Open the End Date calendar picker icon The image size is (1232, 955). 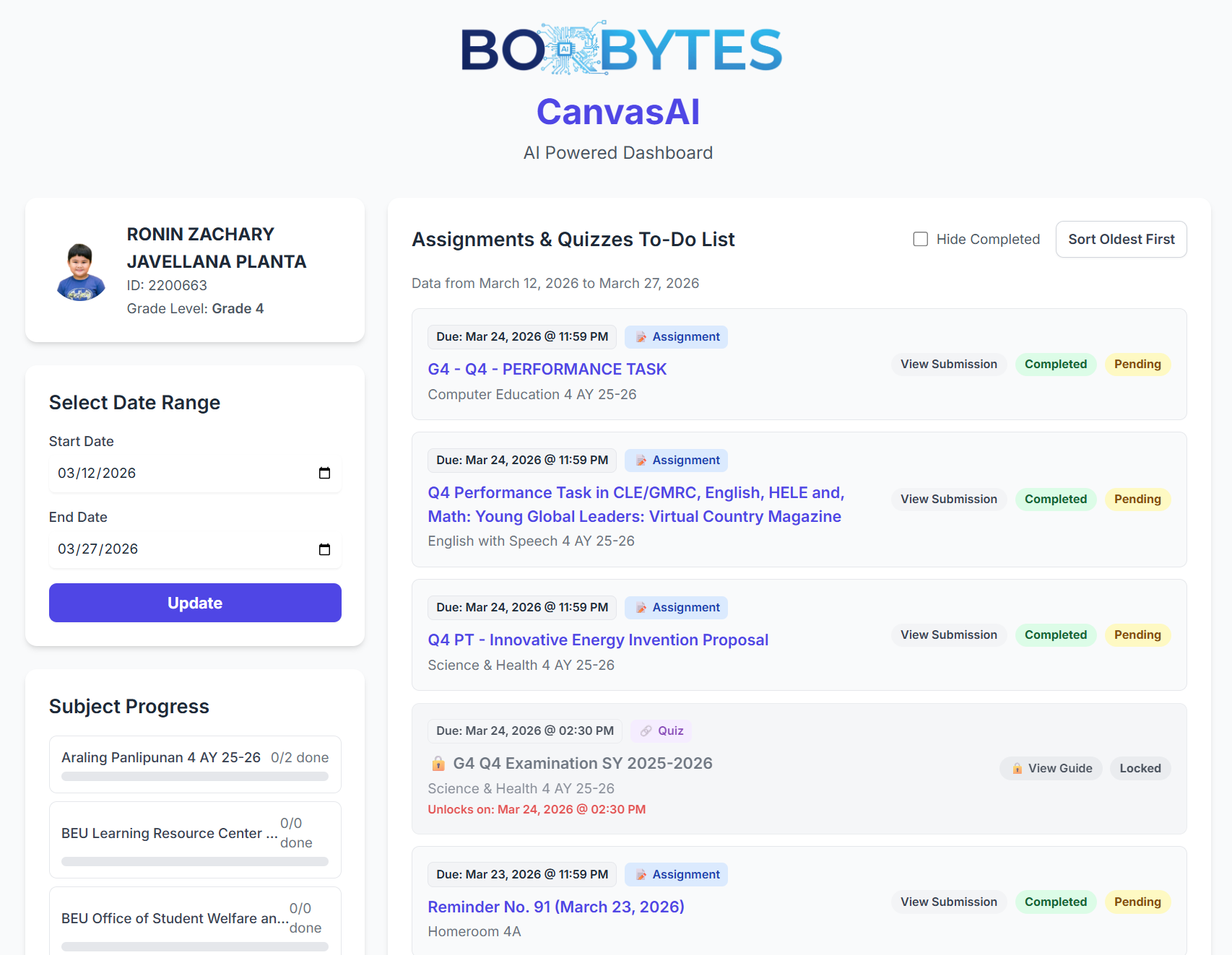[326, 549]
